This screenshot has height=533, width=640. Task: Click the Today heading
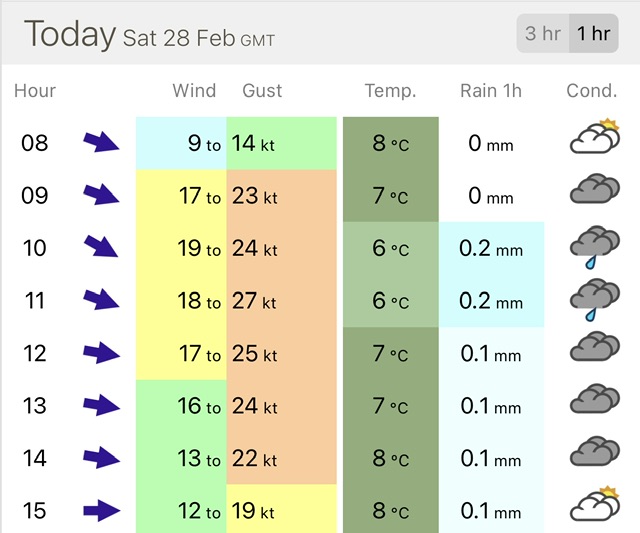click(70, 34)
